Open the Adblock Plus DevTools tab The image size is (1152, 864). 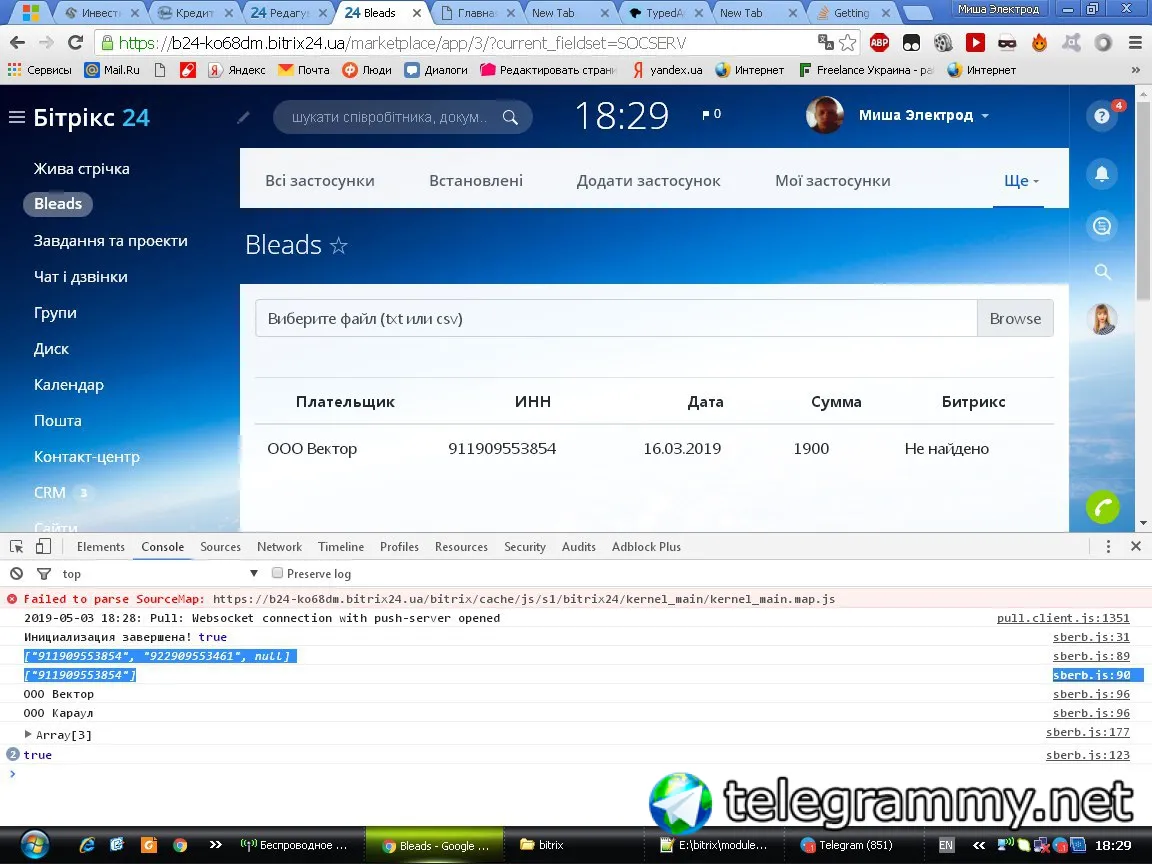point(647,547)
